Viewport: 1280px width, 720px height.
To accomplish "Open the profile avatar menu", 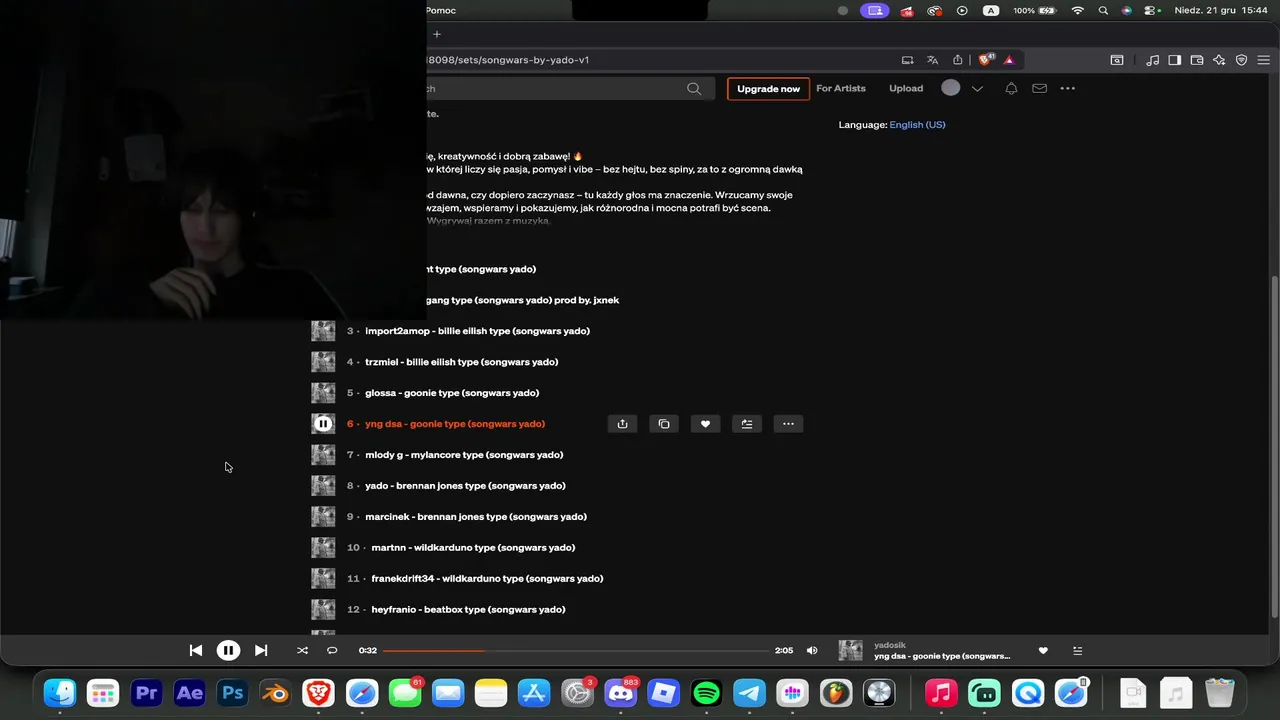I will 951,88.
